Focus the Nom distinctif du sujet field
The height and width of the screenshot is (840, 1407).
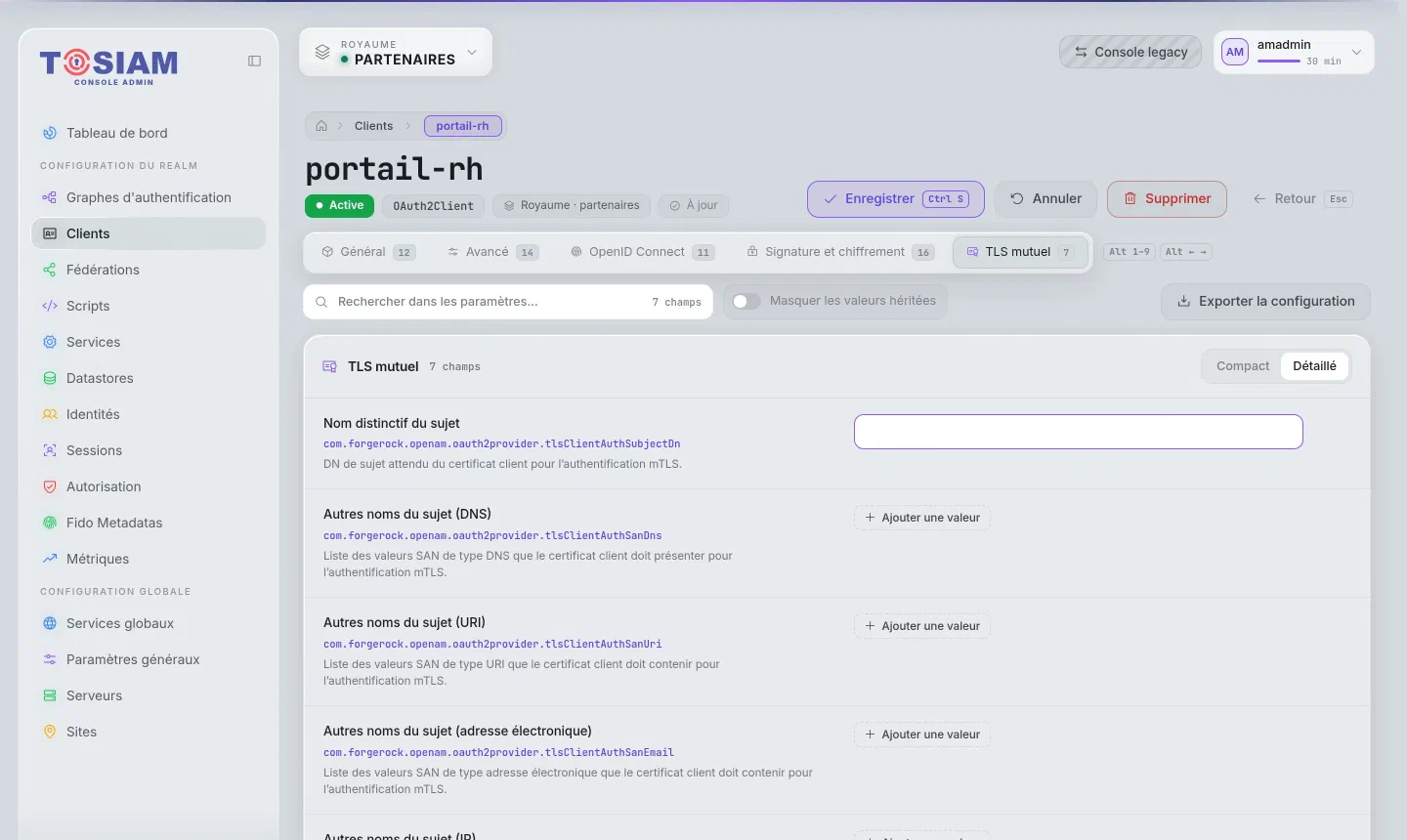(x=1079, y=432)
